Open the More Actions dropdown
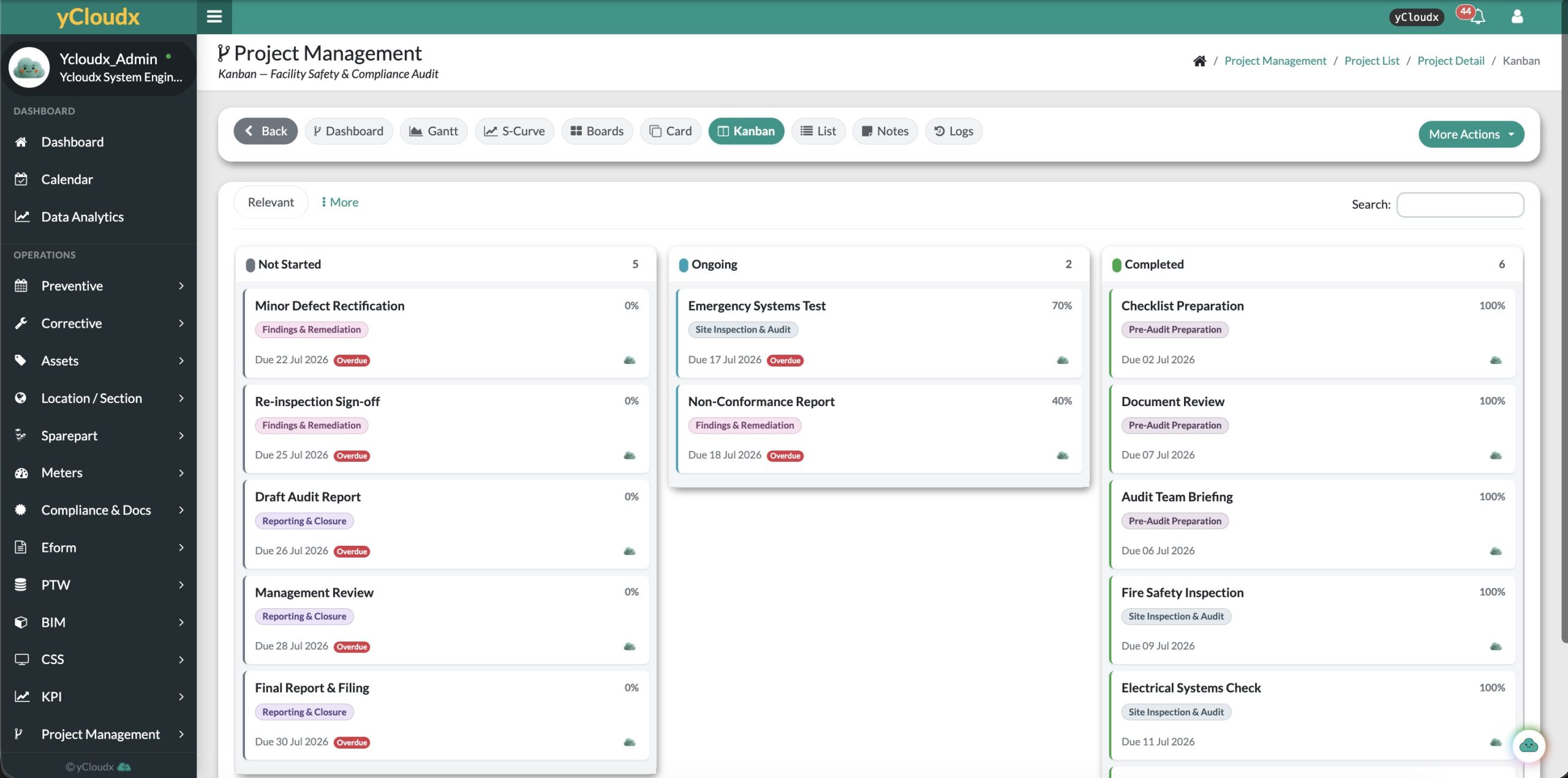 (x=1471, y=134)
